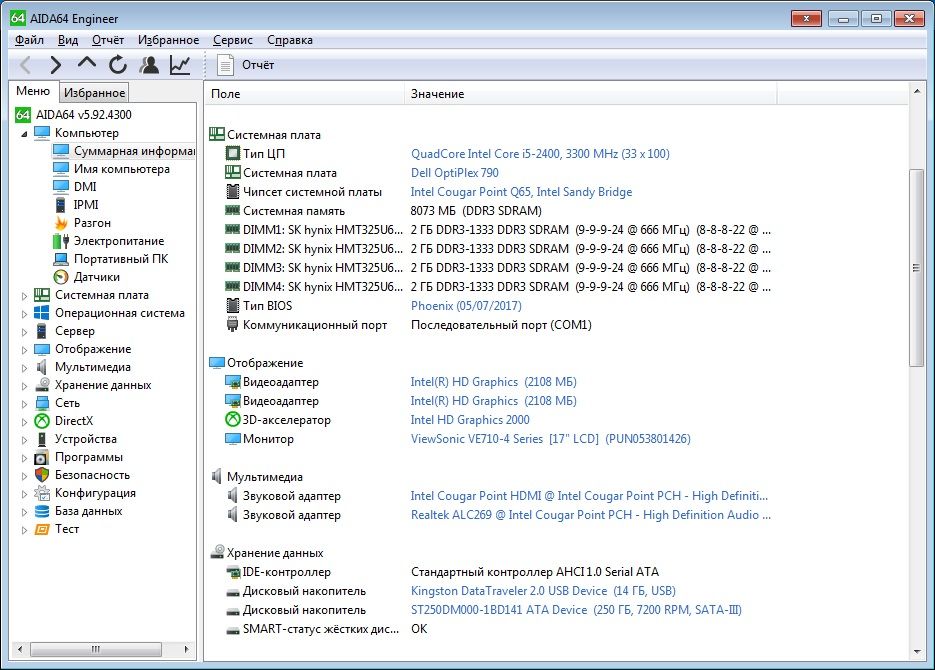
Task: Open the Справка menu
Action: pos(290,40)
